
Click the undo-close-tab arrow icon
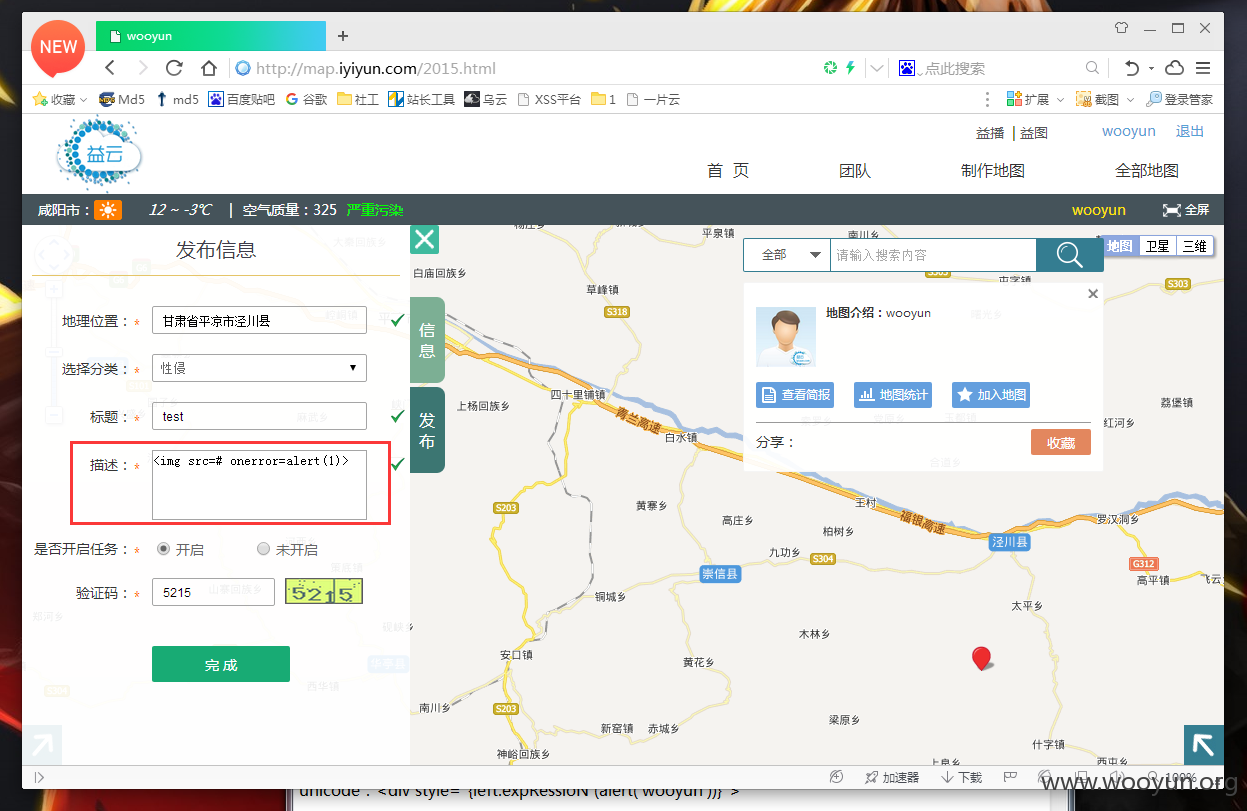1131,68
